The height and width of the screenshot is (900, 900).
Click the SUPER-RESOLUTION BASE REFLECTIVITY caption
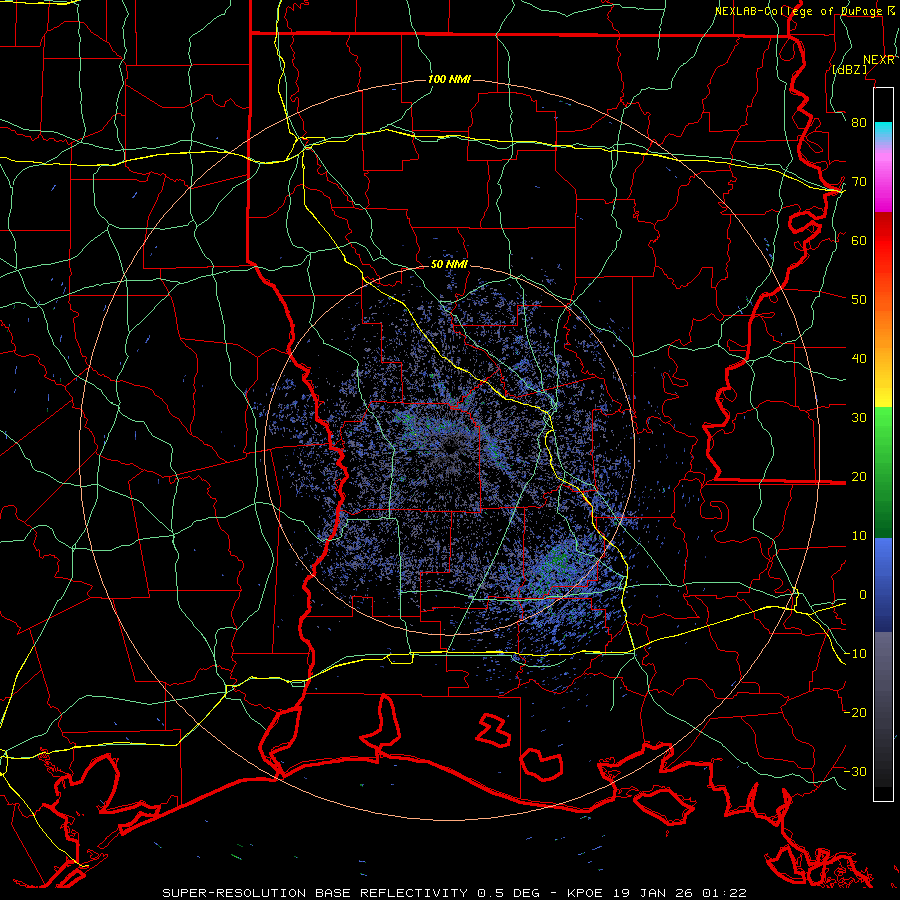[315, 893]
